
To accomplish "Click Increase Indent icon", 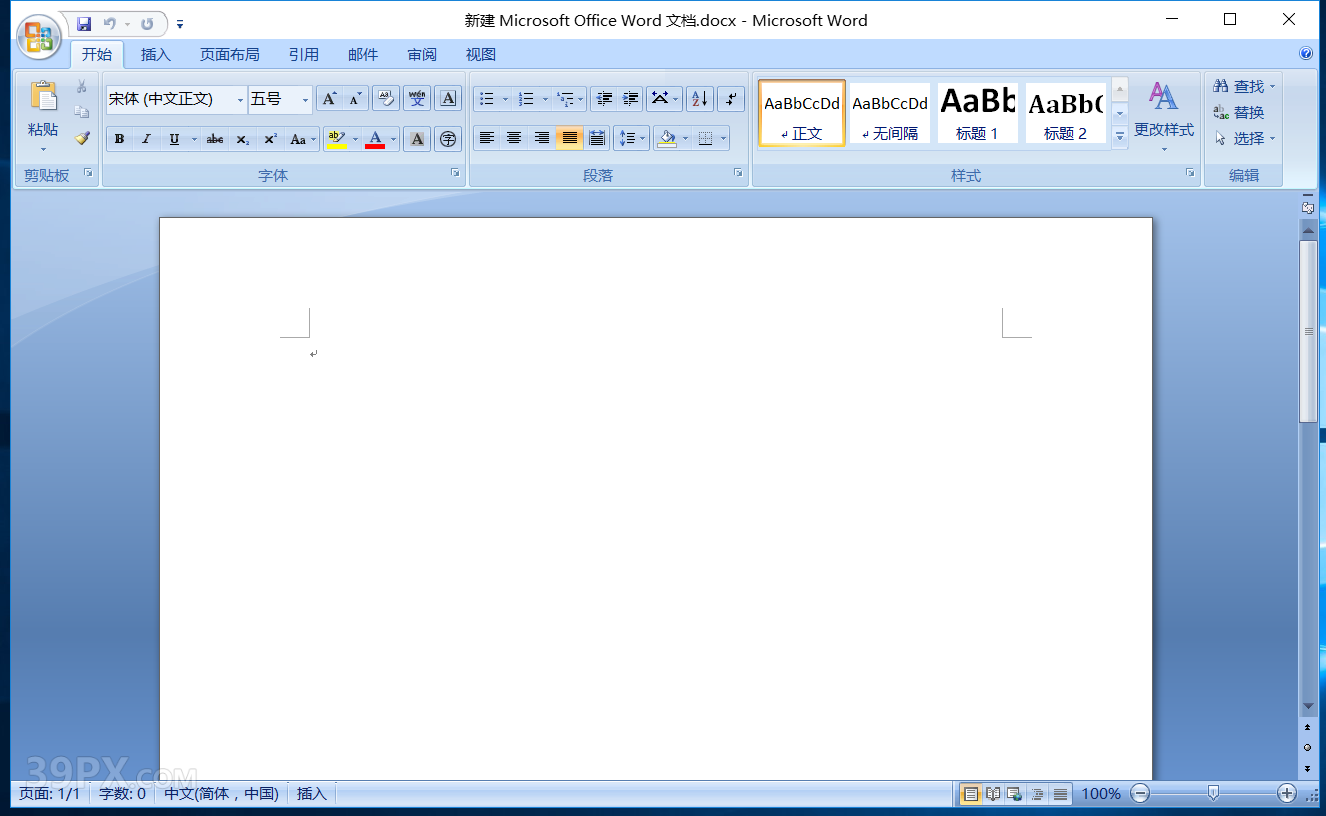I will point(630,98).
